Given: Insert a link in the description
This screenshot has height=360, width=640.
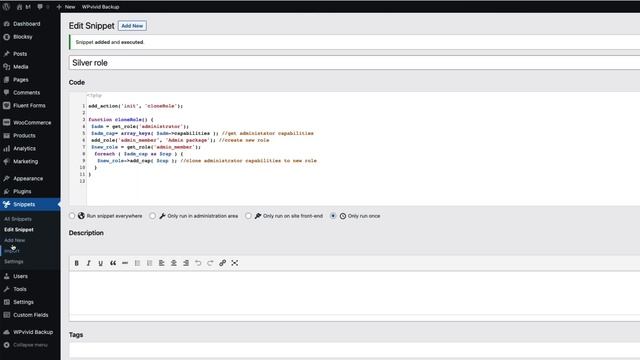Looking at the screenshot, I should 222,263.
